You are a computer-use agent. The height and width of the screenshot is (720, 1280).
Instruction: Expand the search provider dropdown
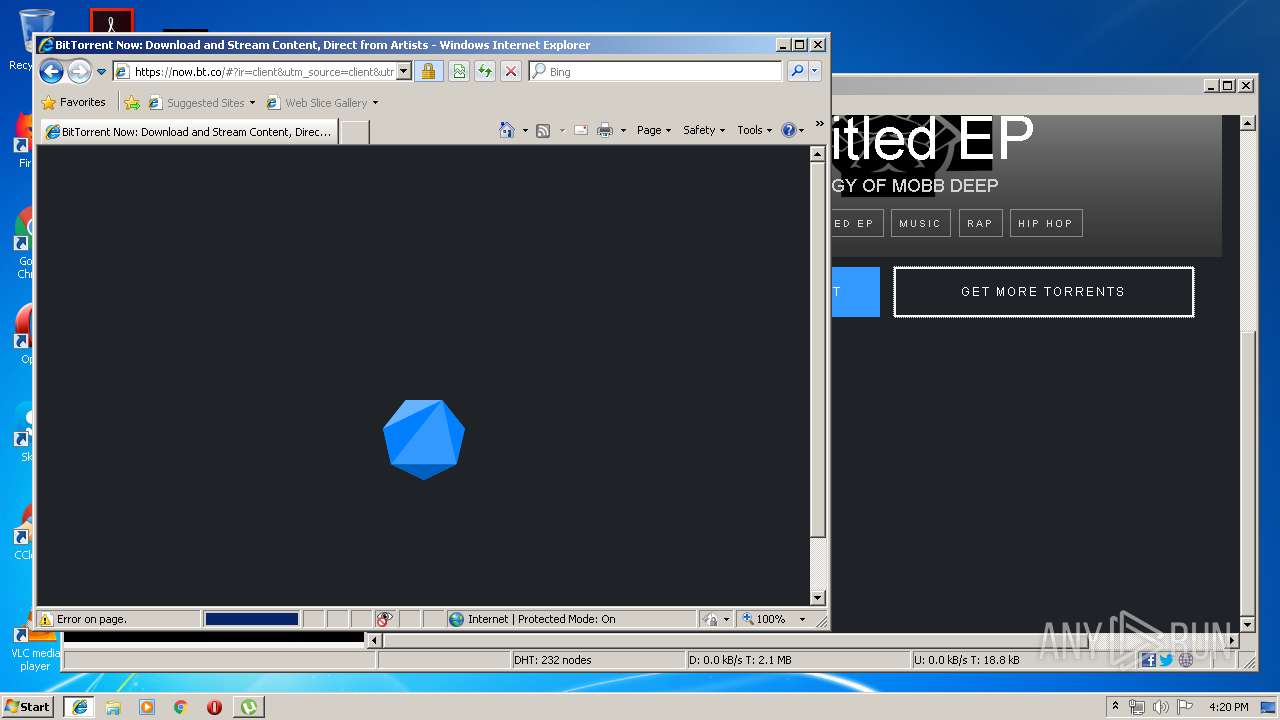pyautogui.click(x=815, y=71)
